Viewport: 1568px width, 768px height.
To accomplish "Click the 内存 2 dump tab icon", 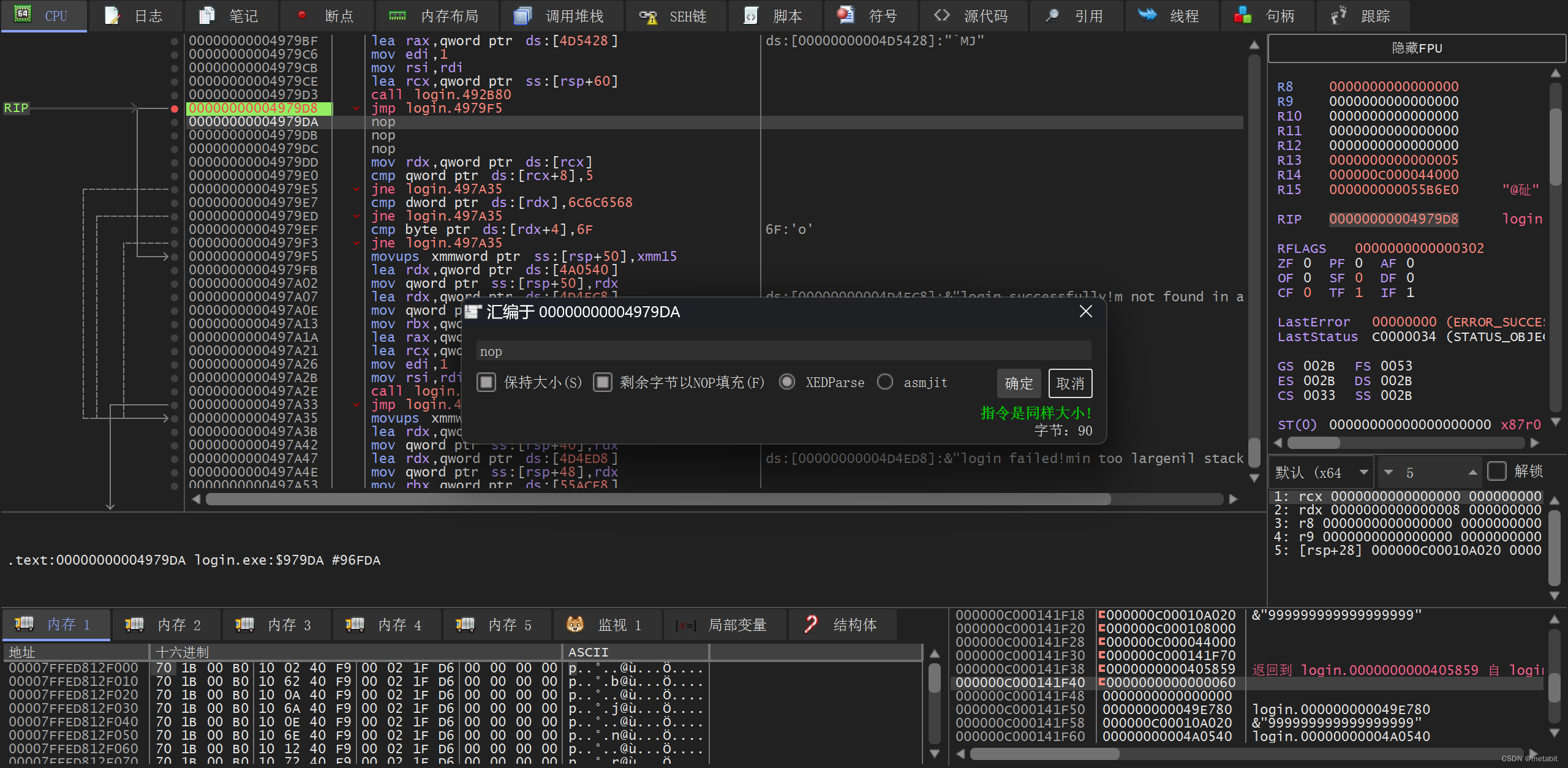I will pyautogui.click(x=134, y=624).
